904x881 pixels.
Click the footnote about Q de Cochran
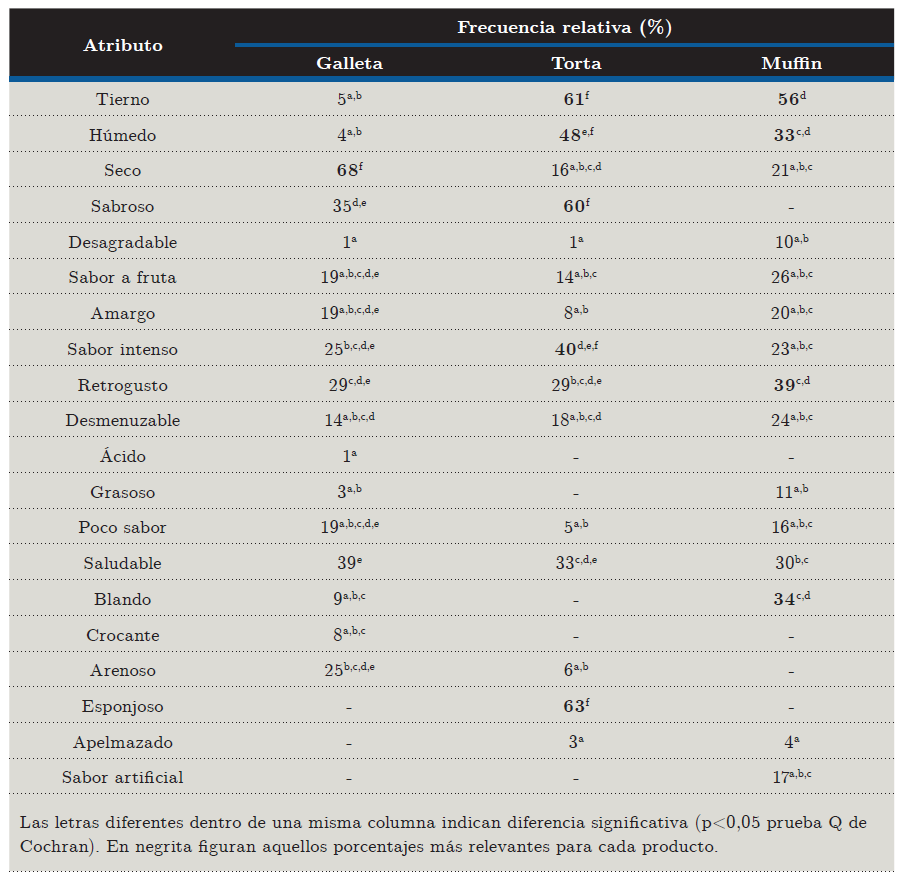coord(445,834)
